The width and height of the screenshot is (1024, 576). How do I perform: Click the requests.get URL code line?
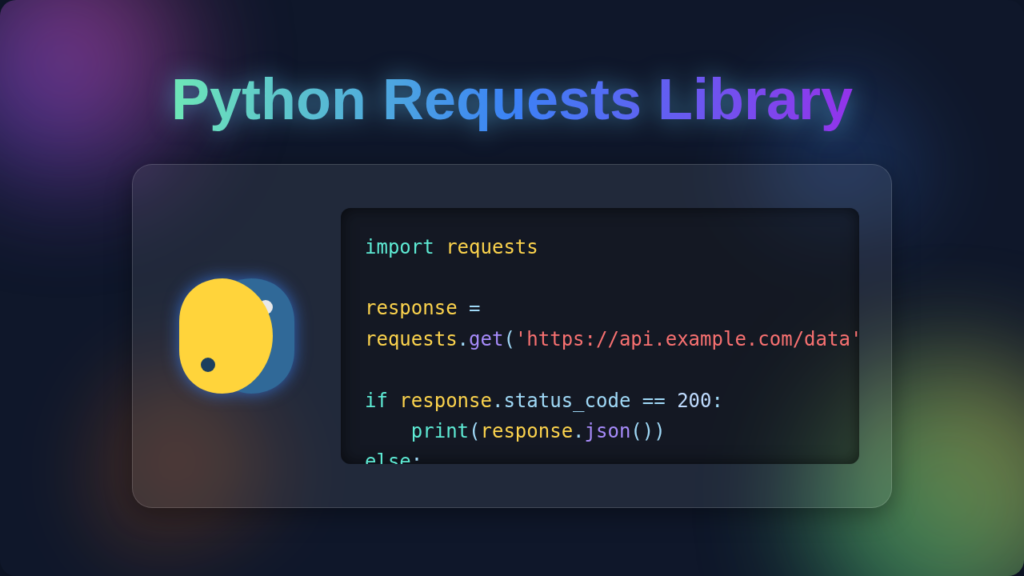point(612,339)
